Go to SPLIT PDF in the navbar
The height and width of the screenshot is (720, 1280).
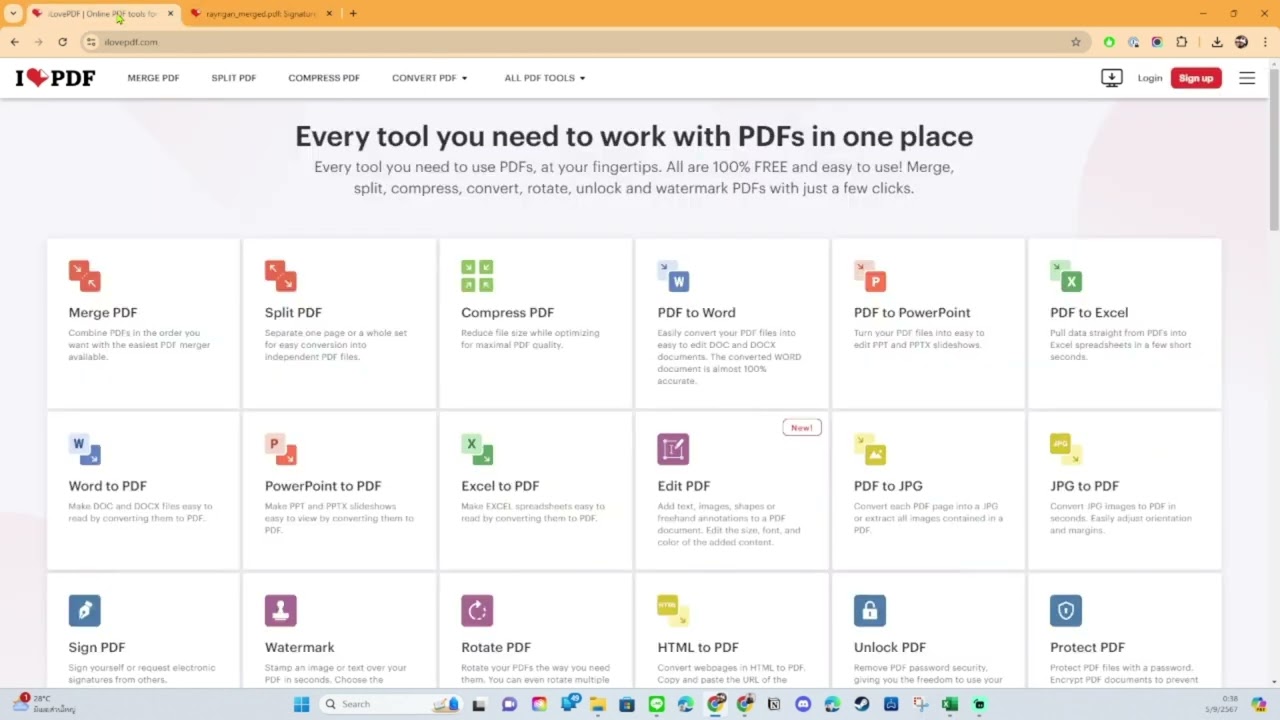[x=234, y=78]
